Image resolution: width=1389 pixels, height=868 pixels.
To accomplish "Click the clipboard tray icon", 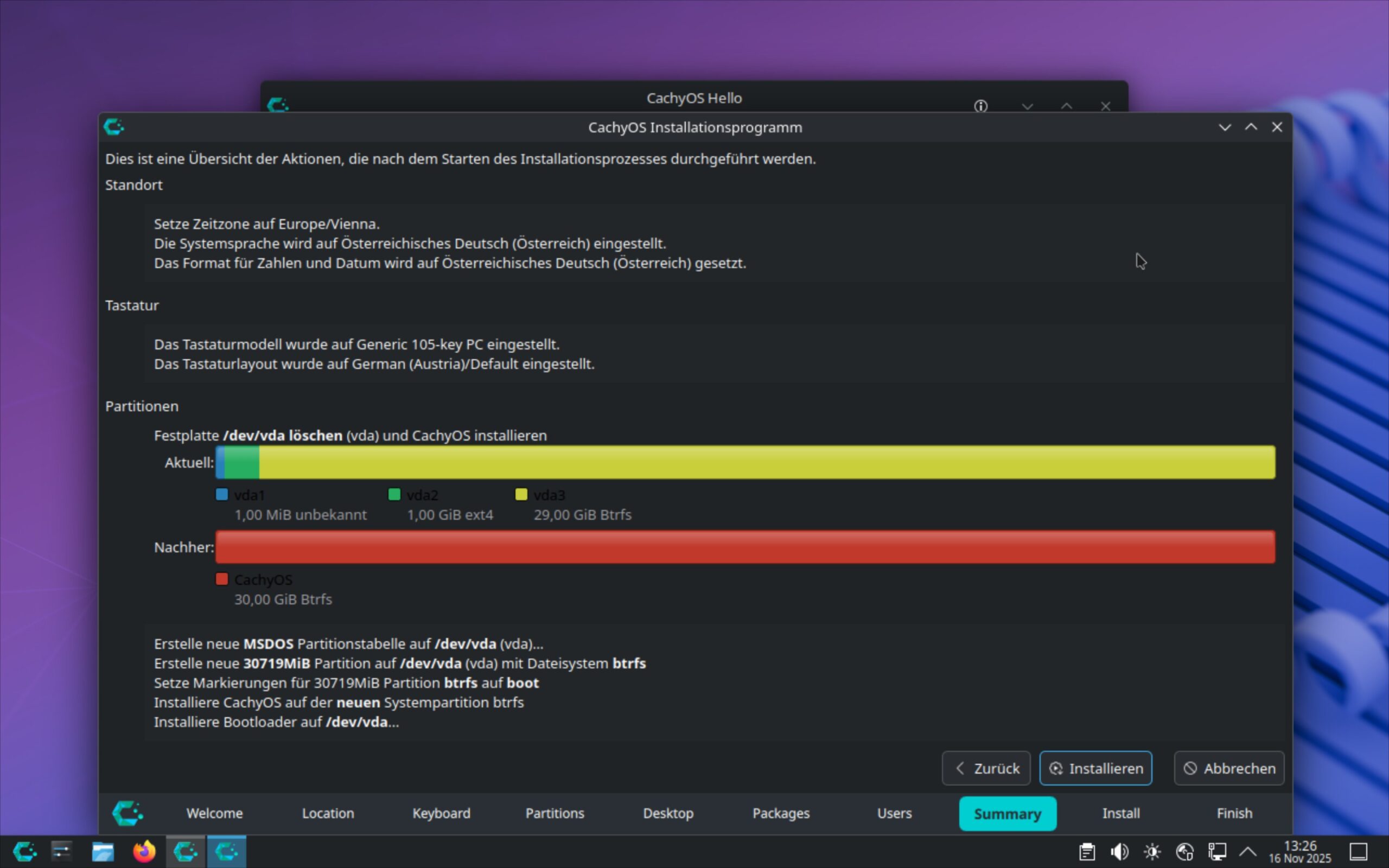I will coord(1087,851).
